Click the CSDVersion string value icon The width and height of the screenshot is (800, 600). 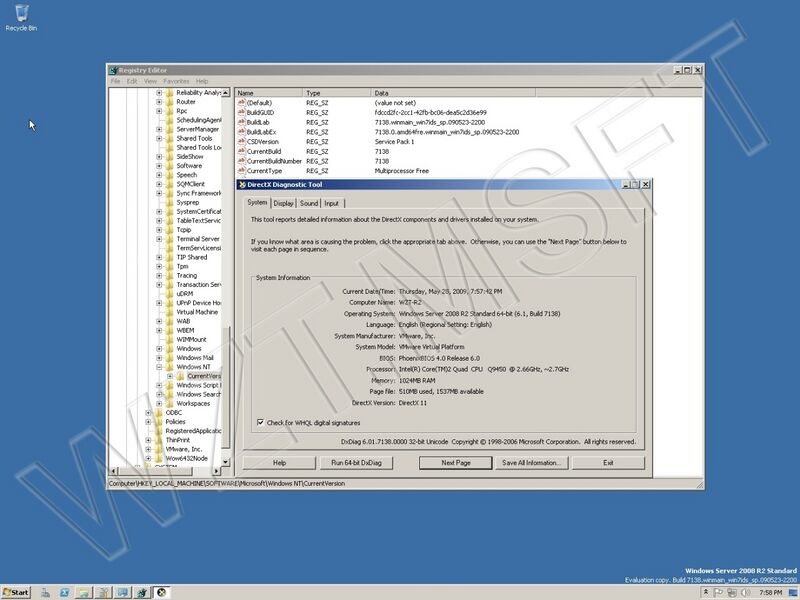(x=241, y=141)
